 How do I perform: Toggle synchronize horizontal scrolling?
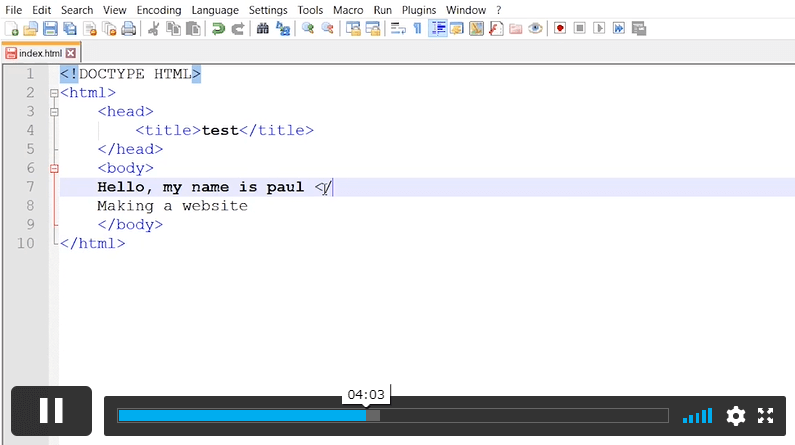click(373, 29)
